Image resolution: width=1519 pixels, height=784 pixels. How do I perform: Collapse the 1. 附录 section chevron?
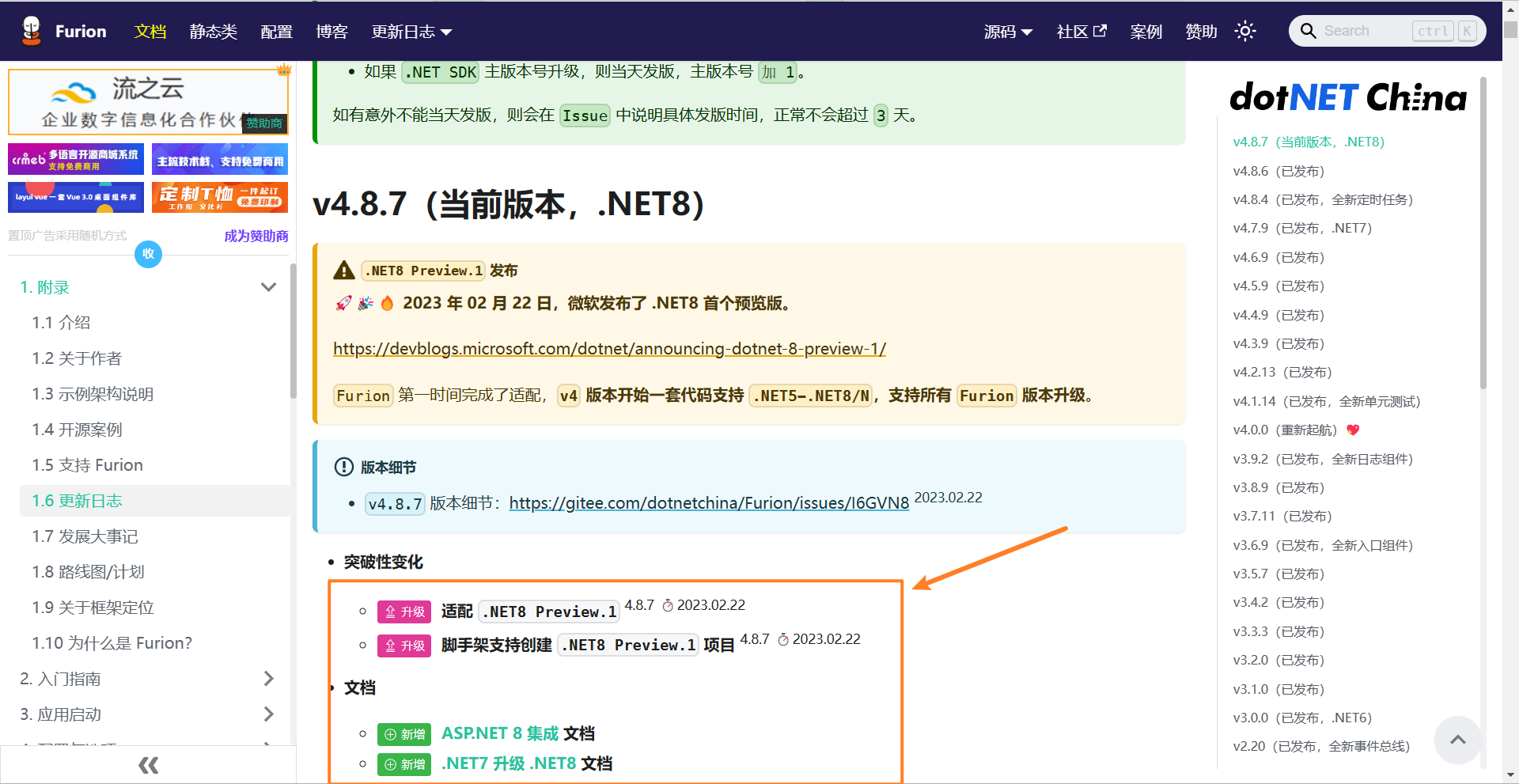269,287
